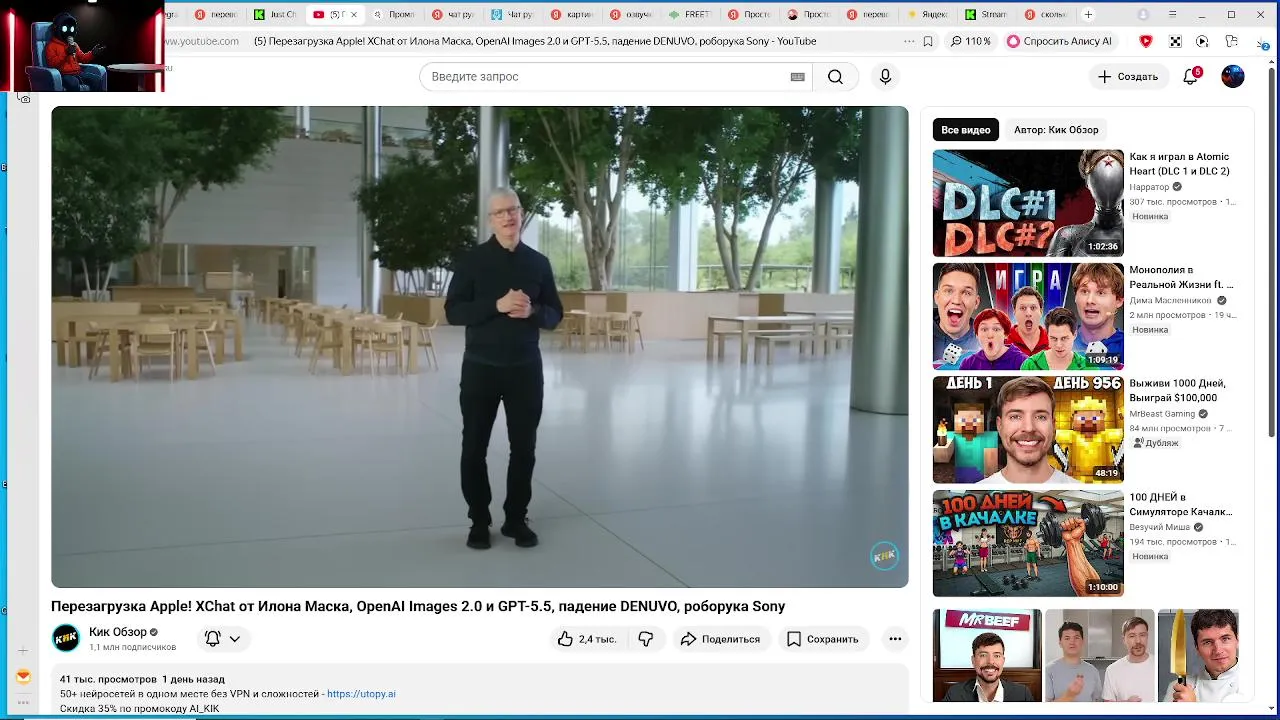
Task: Click the Выживи 1000 Дней video title
Action: 1179,390
